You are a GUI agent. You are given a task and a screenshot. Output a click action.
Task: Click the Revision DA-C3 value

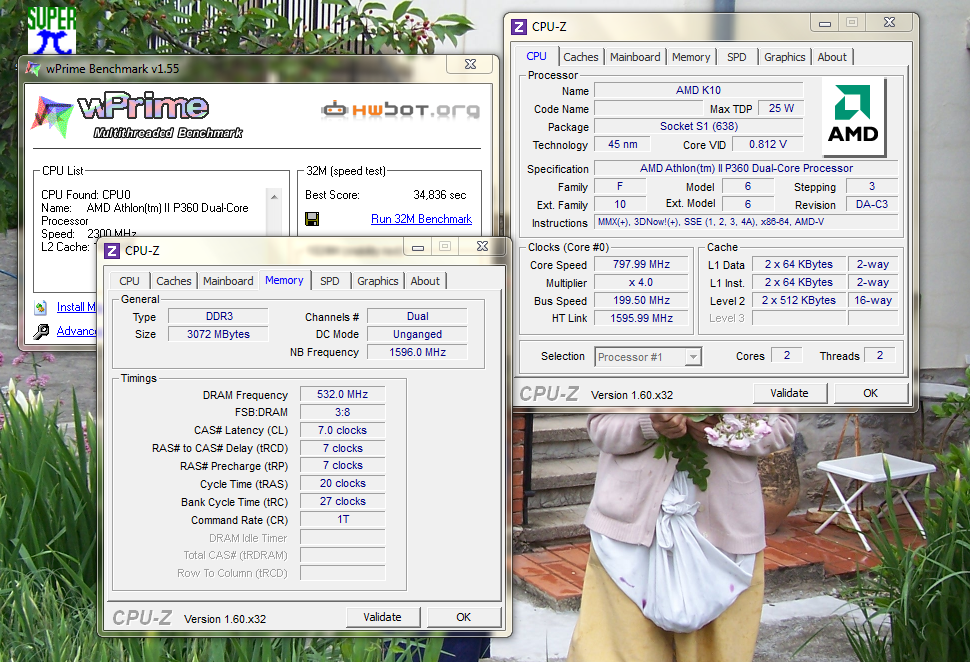point(872,204)
